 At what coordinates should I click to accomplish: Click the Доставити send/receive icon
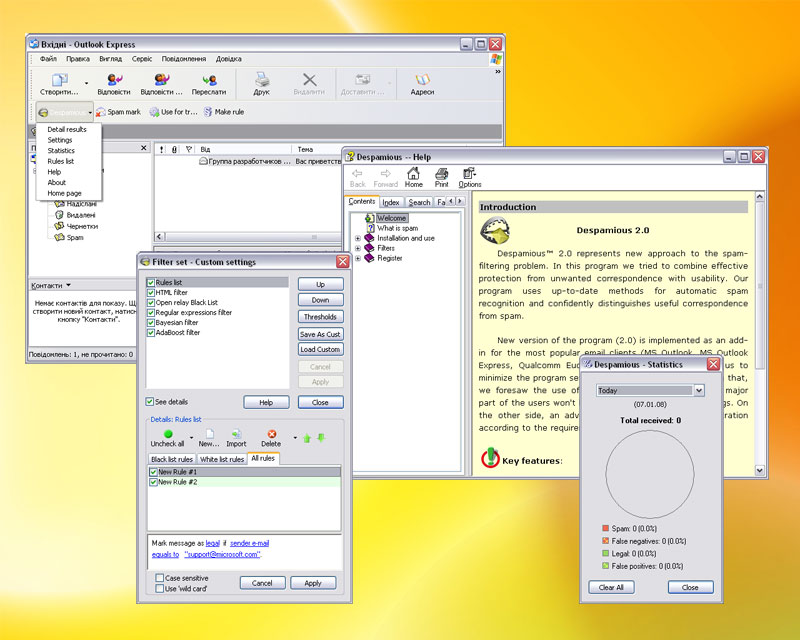[x=362, y=80]
